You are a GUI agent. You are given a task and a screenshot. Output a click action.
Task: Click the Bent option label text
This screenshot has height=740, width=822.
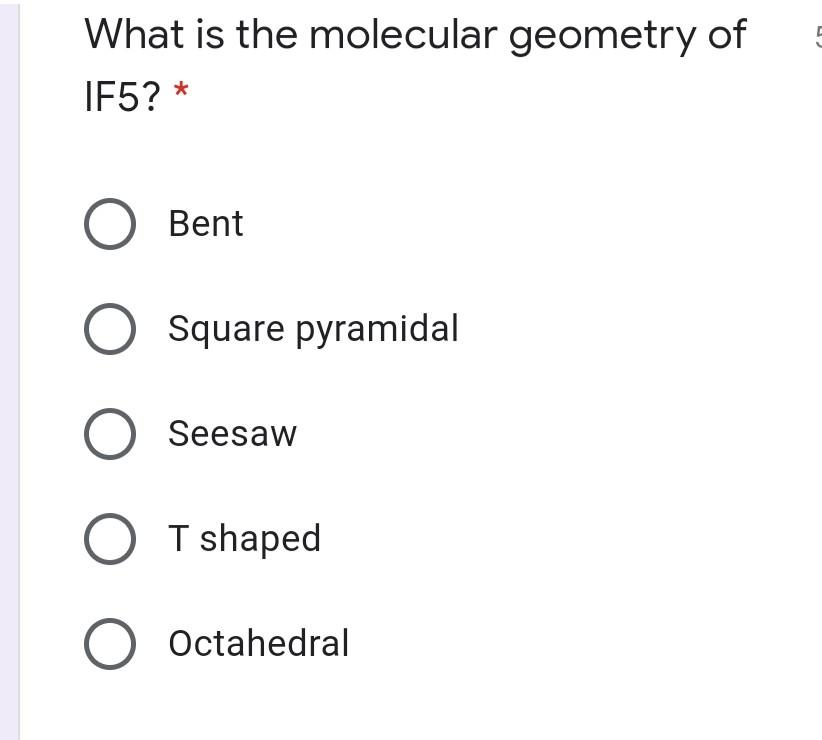click(x=205, y=224)
